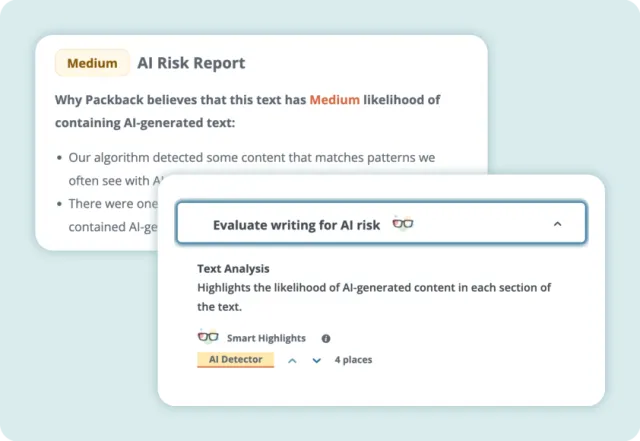Click the AI Risk Report title

191,63
